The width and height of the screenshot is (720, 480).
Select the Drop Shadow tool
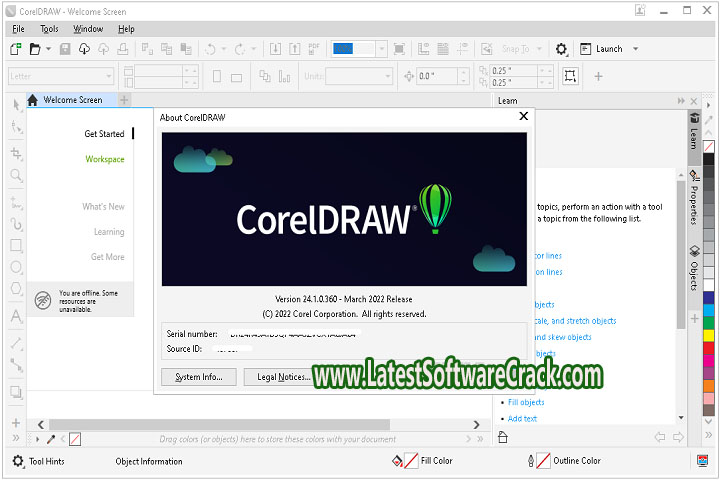(x=17, y=392)
